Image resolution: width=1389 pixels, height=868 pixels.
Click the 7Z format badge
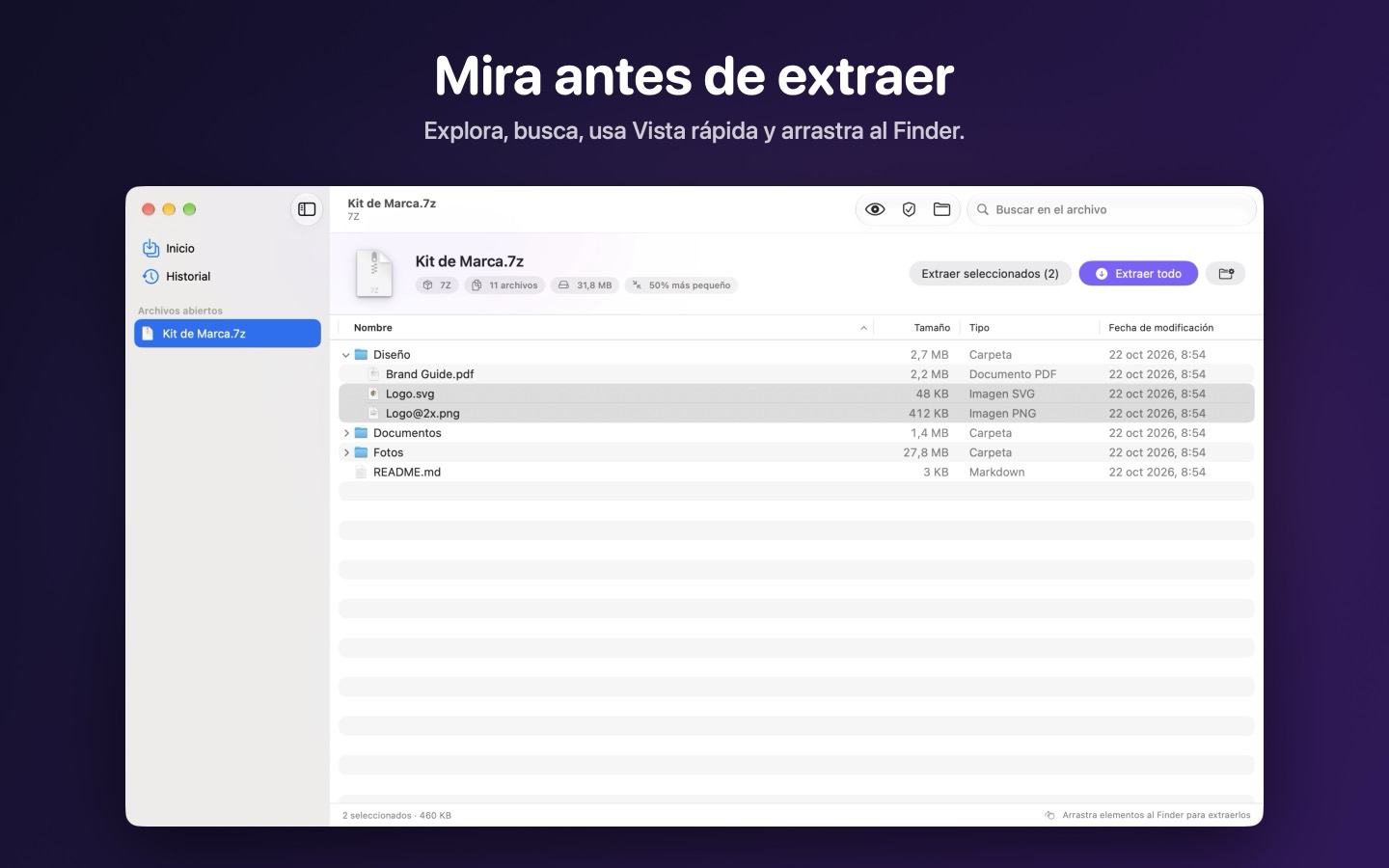coord(438,285)
